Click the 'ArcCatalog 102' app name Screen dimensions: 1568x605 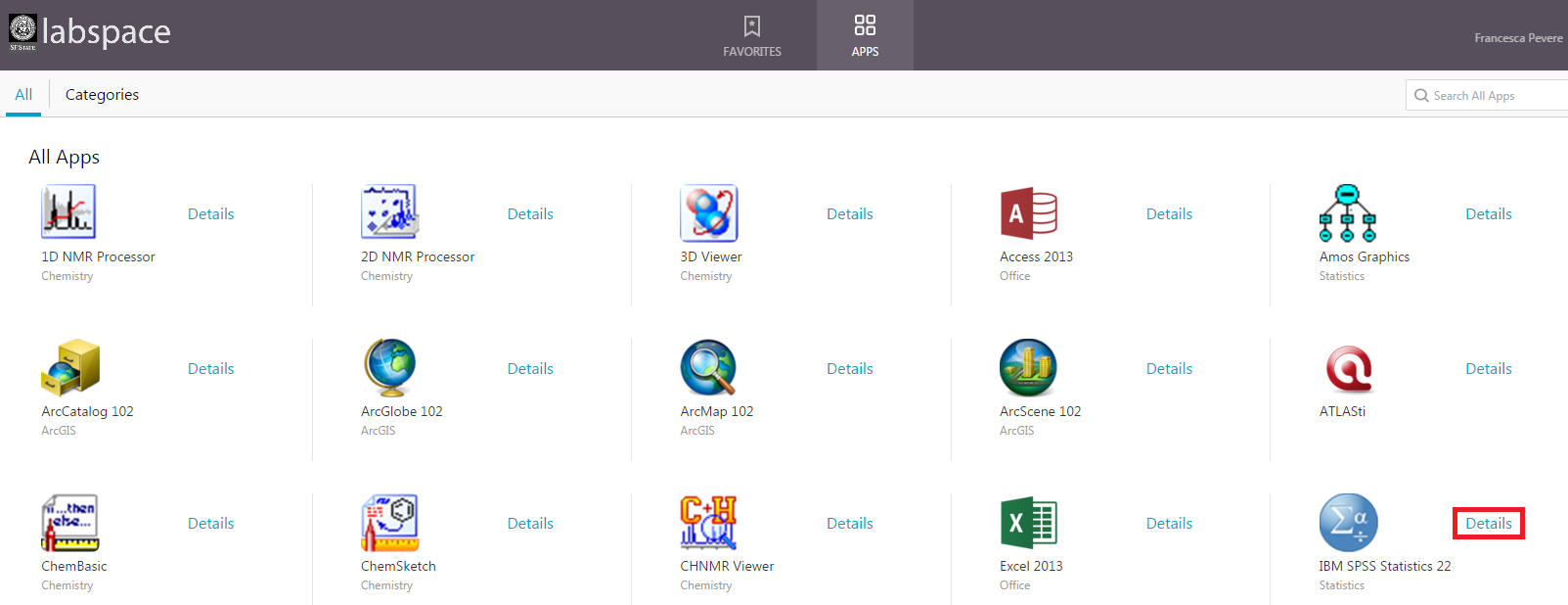click(x=87, y=411)
